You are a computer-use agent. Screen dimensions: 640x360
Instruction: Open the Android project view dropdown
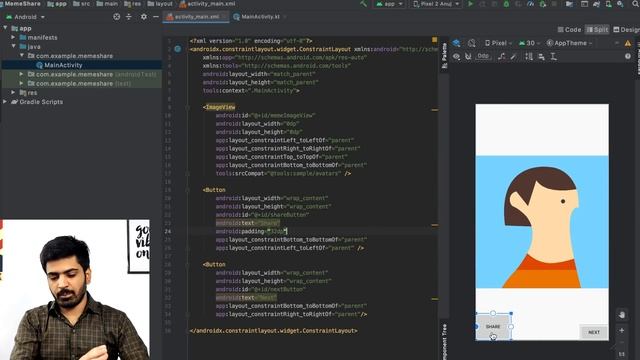pyautogui.click(x=25, y=17)
